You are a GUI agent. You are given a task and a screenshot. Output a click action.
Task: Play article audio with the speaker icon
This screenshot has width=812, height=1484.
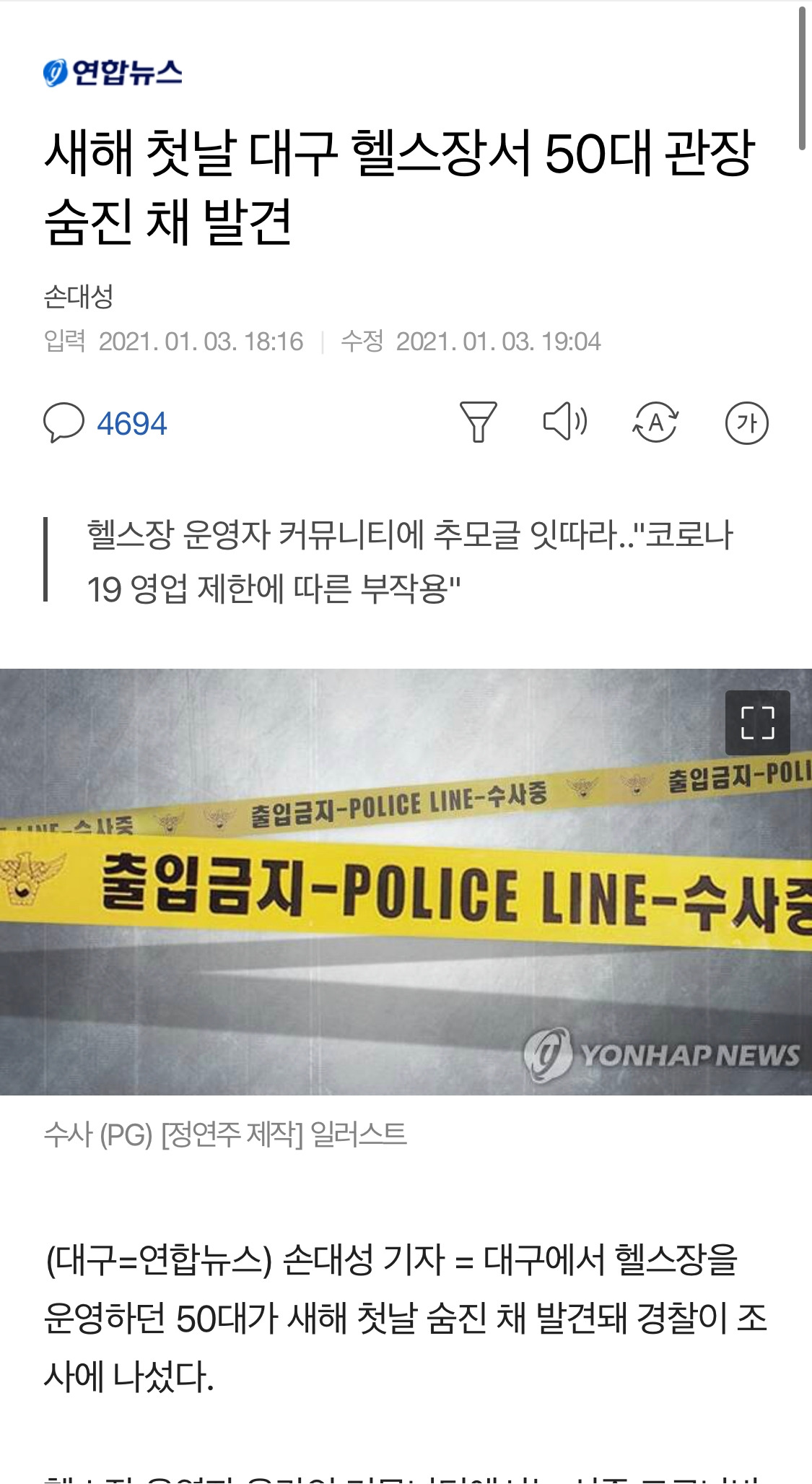pyautogui.click(x=565, y=421)
